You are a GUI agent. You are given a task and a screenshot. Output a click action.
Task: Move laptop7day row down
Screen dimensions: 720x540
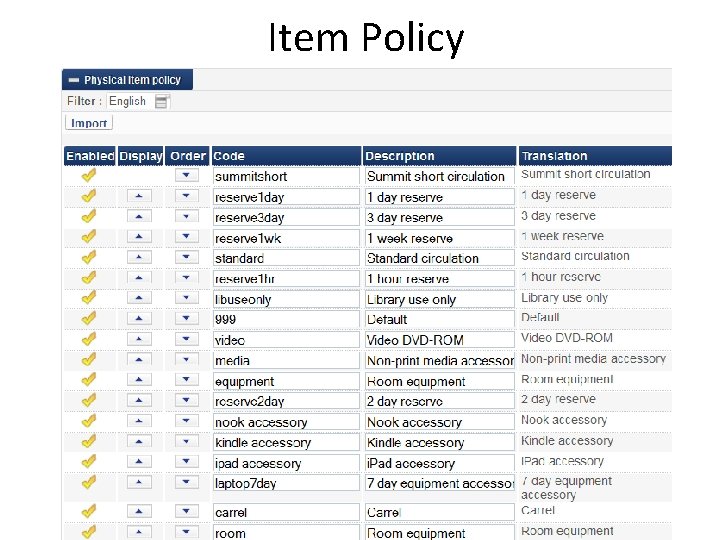[186, 482]
